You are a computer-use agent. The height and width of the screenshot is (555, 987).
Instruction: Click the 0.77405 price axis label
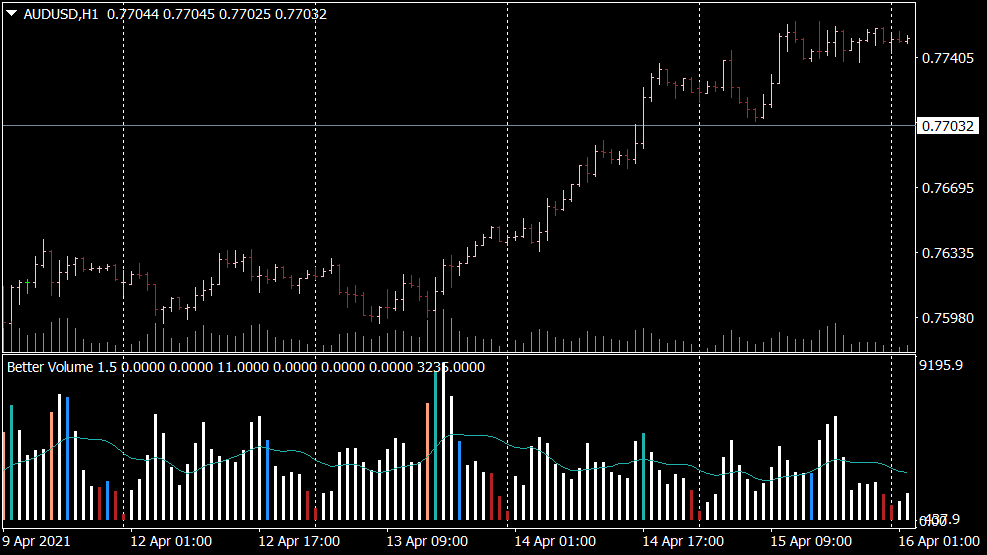point(946,58)
